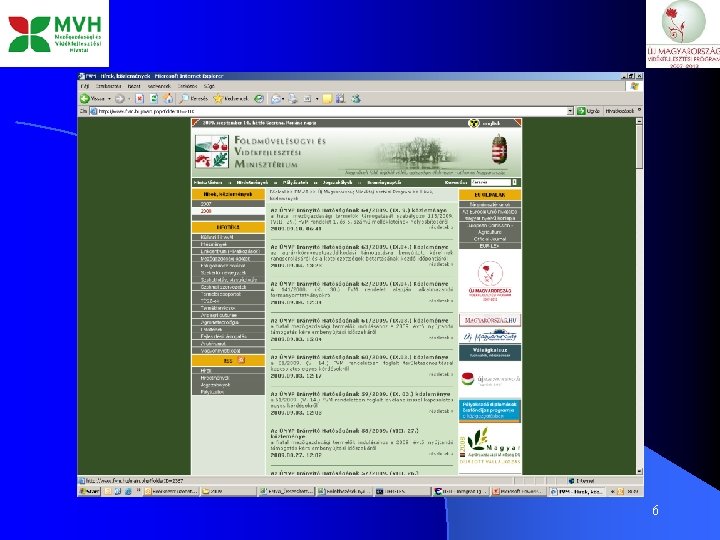Viewport: 720px width, 540px height.
Task: Click the page scrollbar down arrow
Action: [x=639, y=471]
